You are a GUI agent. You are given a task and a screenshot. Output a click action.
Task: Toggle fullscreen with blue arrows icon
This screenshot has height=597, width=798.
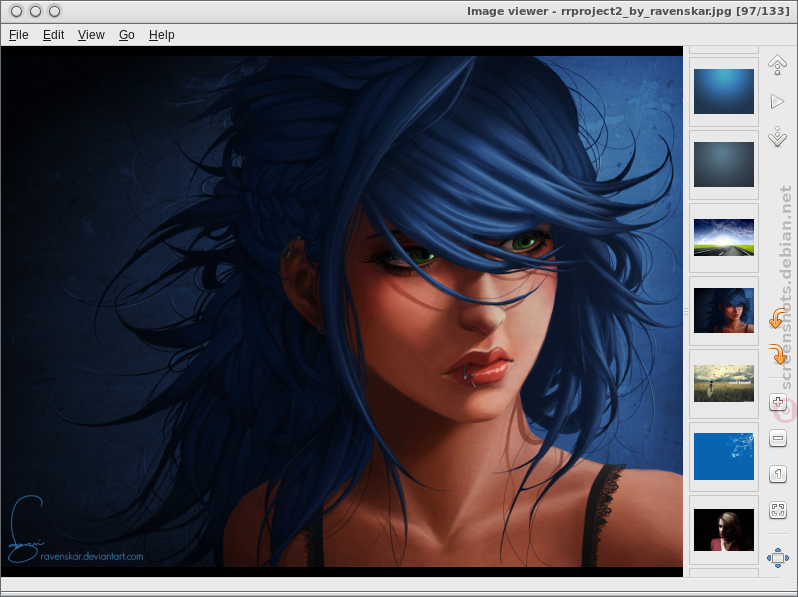pyautogui.click(x=778, y=558)
